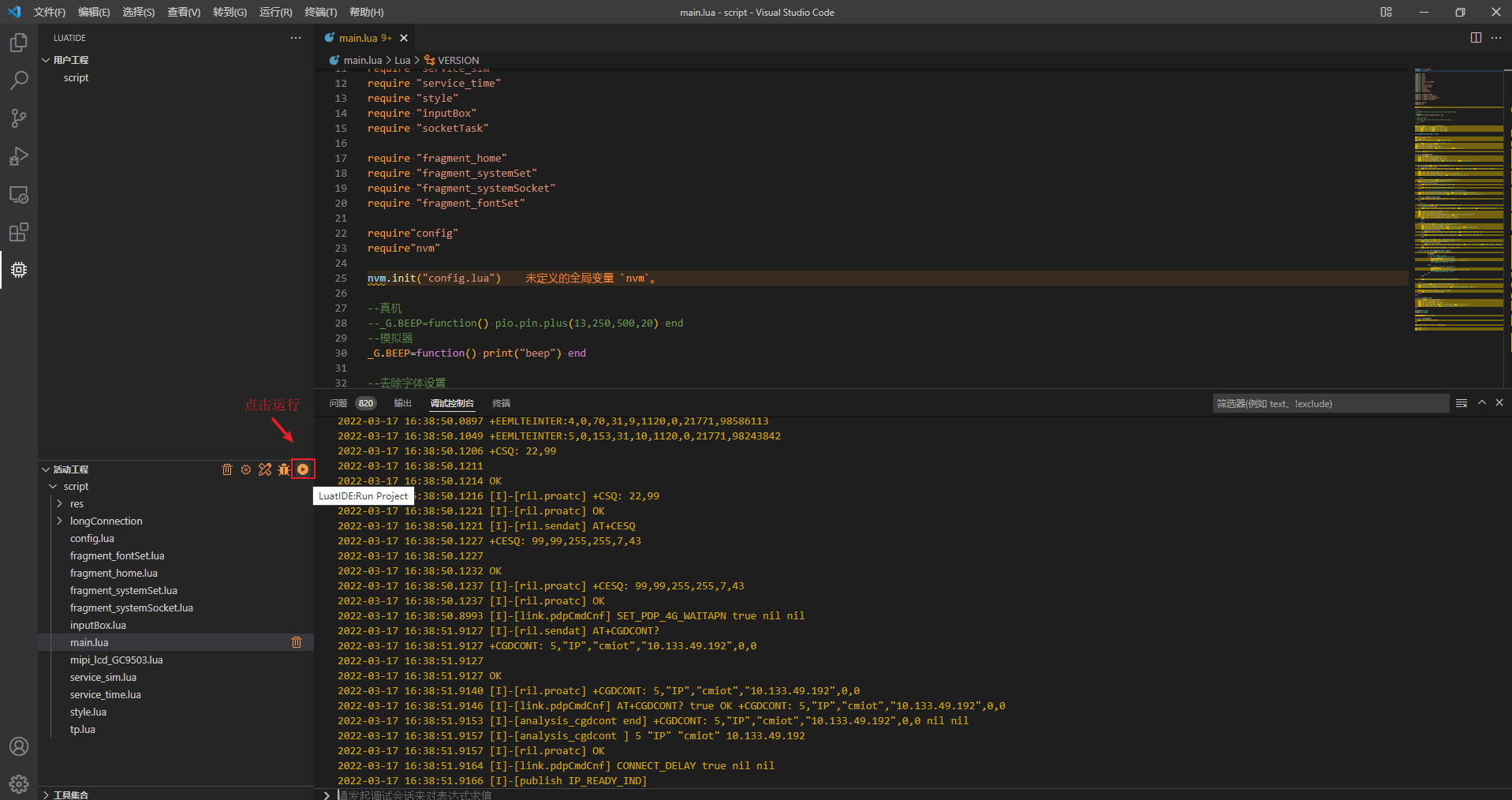Open fragment_fontSet.lua file

point(118,555)
